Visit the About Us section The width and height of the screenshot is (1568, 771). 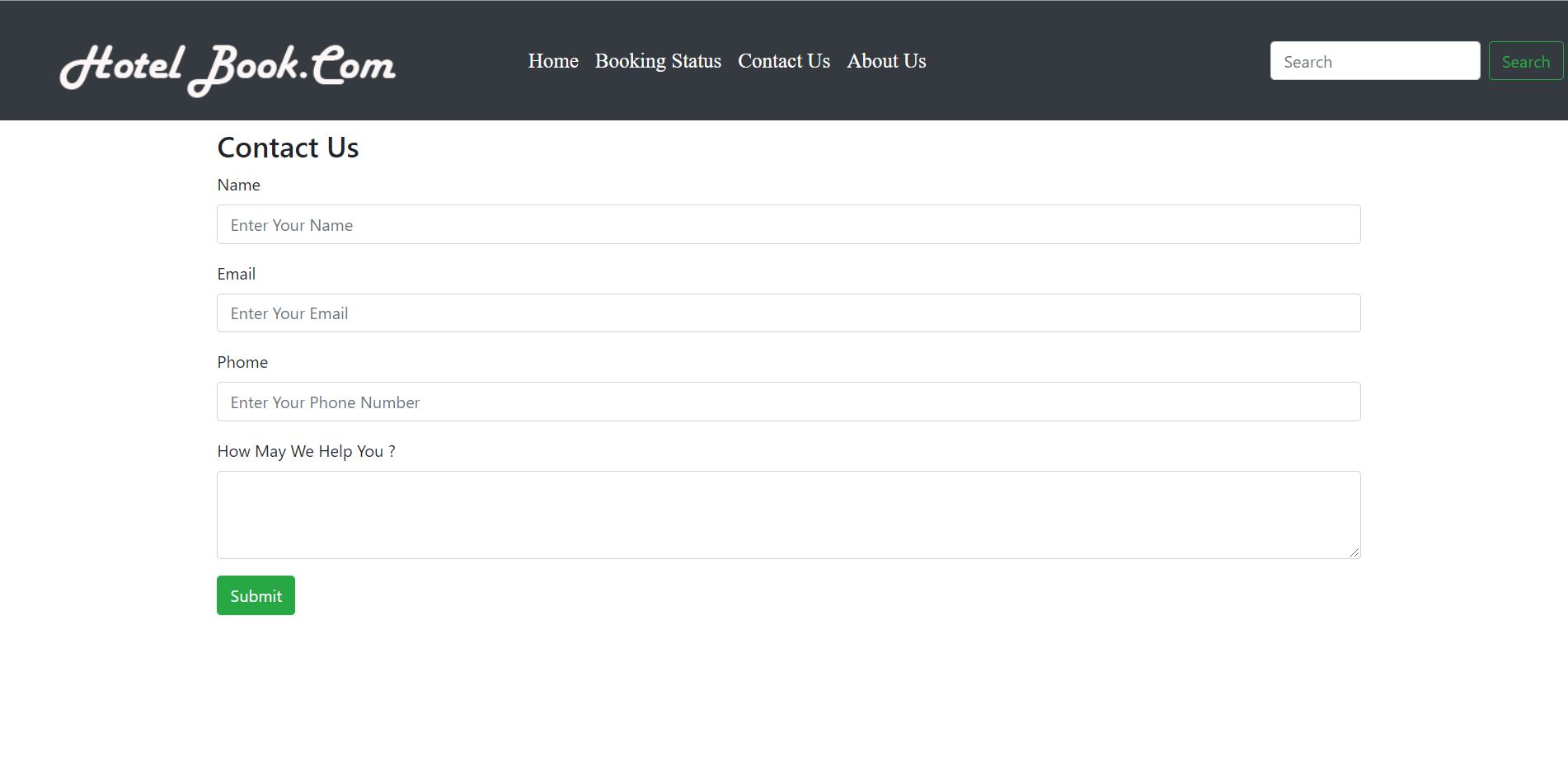[886, 60]
